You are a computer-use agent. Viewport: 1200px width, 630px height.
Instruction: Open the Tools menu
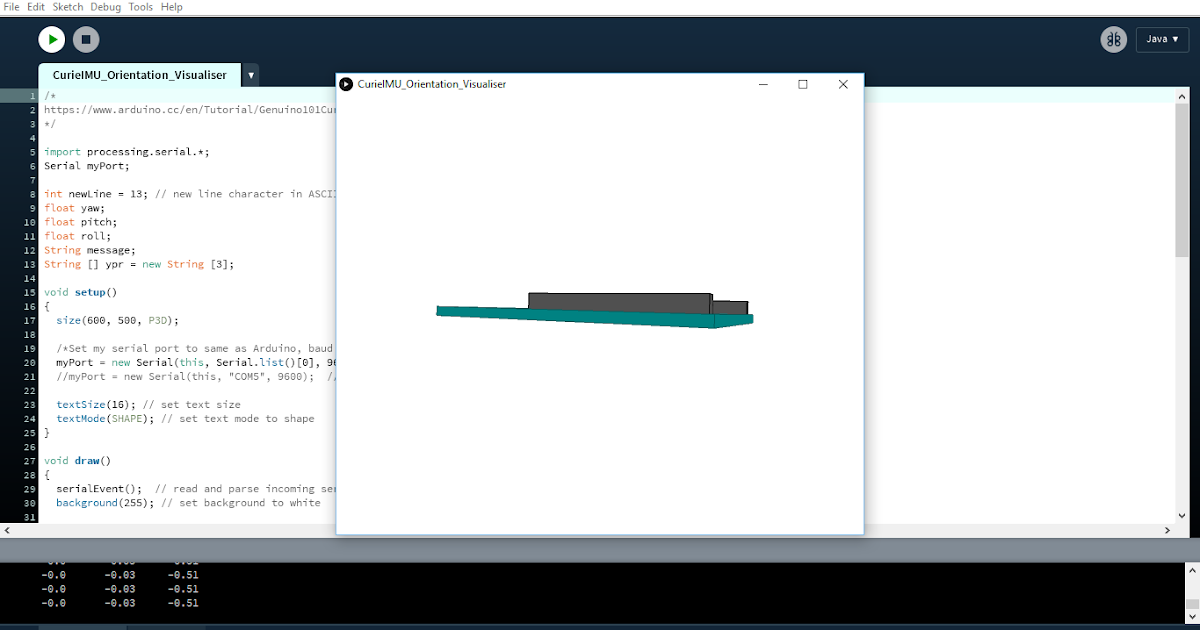pos(140,7)
